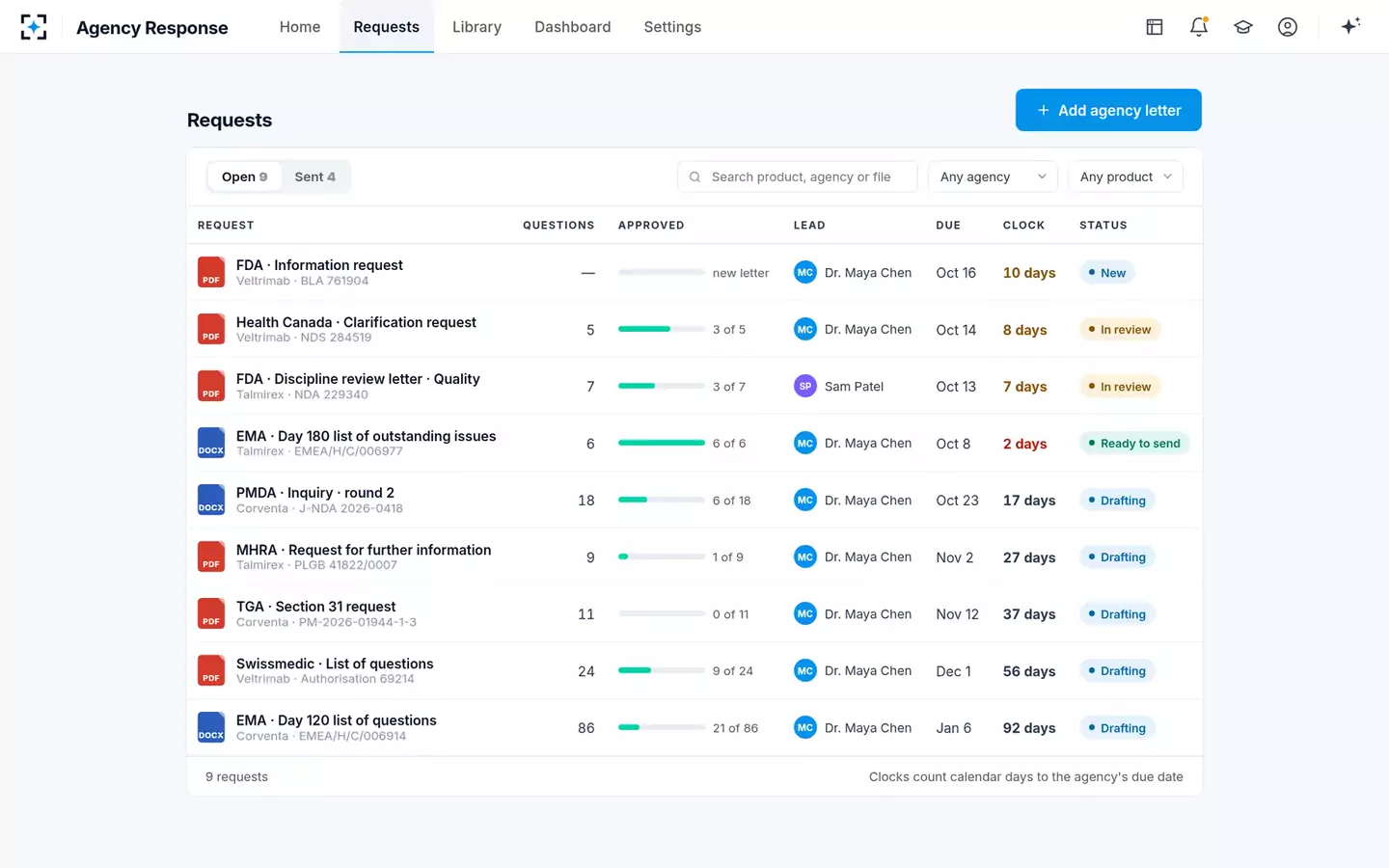The height and width of the screenshot is (868, 1389).
Task: Launch the AI sparkle assistant icon
Action: (x=1350, y=26)
